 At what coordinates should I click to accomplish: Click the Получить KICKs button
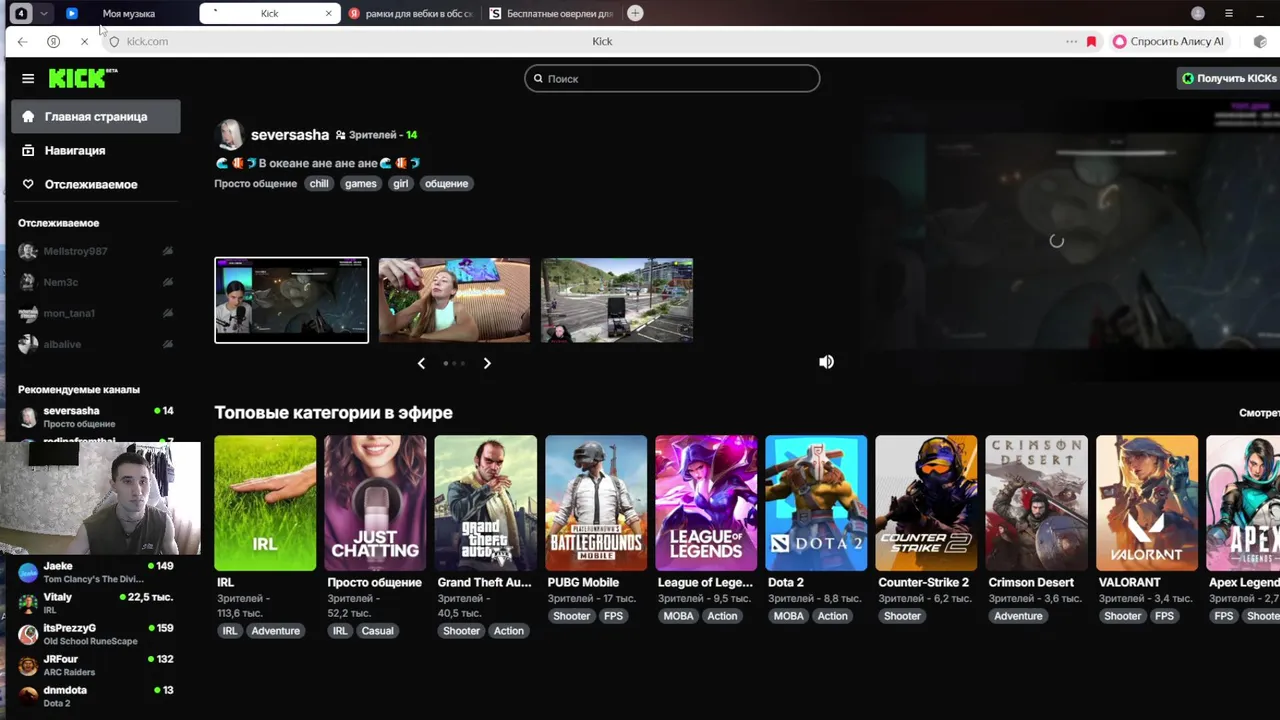pyautogui.click(x=1229, y=78)
